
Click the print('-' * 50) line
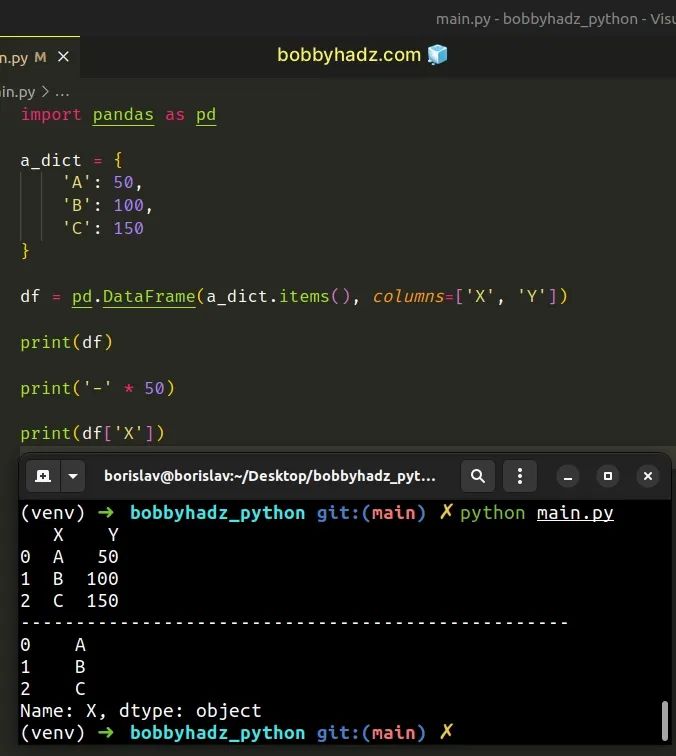point(97,388)
